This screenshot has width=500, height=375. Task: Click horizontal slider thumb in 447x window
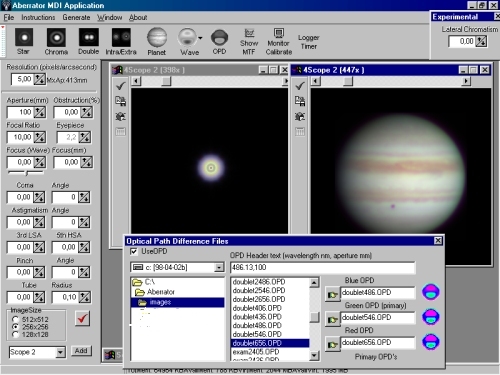pyautogui.click(x=348, y=81)
